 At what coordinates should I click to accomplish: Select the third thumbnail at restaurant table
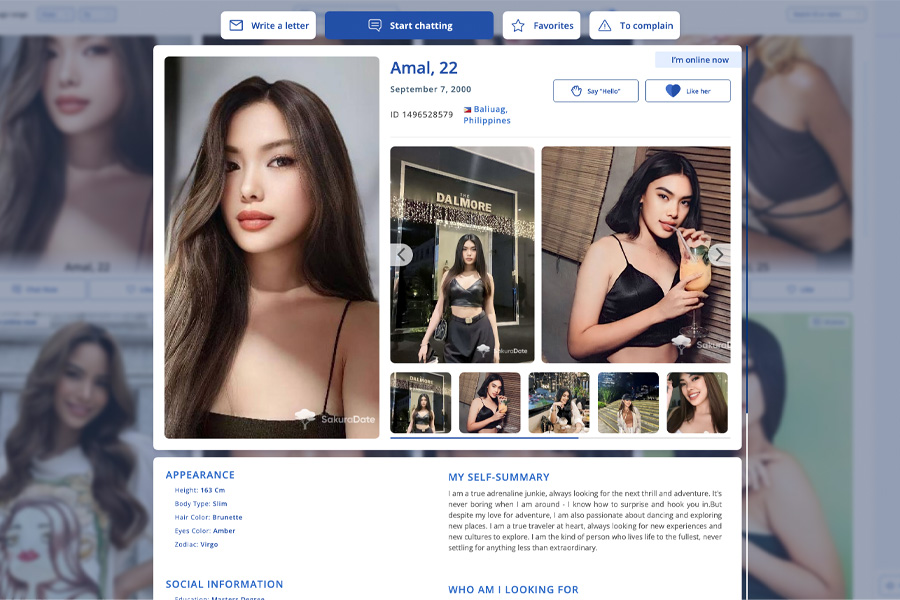click(x=559, y=402)
